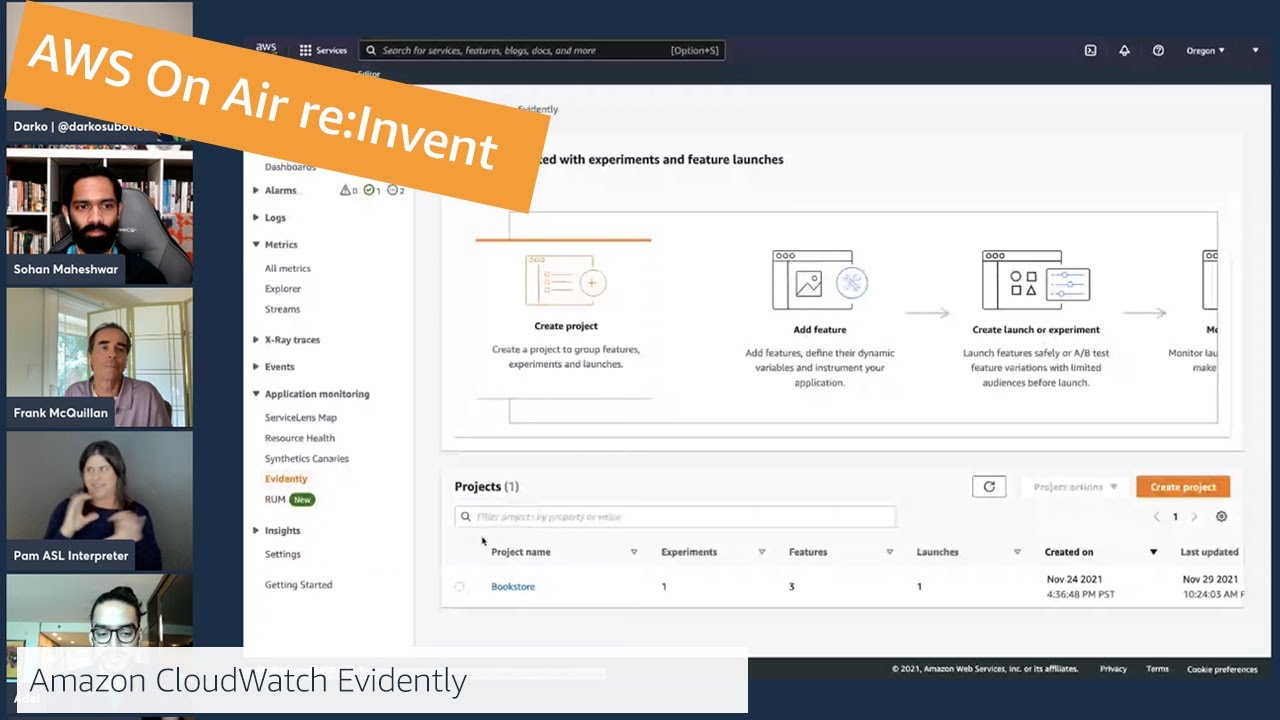
Task: Open the metrics Explorer in the sidebar
Action: tap(283, 289)
